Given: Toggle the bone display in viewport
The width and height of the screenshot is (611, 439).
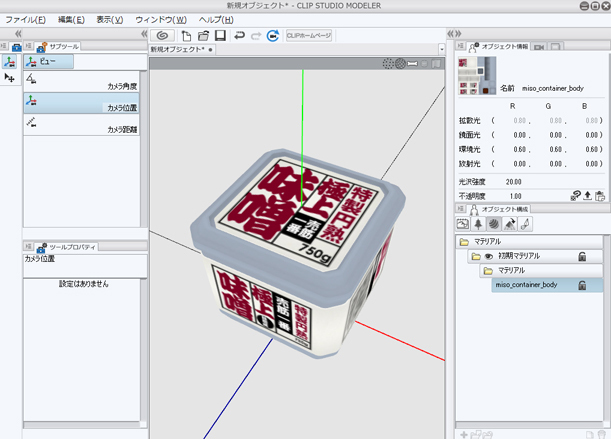Looking at the screenshot, I should tap(413, 63).
